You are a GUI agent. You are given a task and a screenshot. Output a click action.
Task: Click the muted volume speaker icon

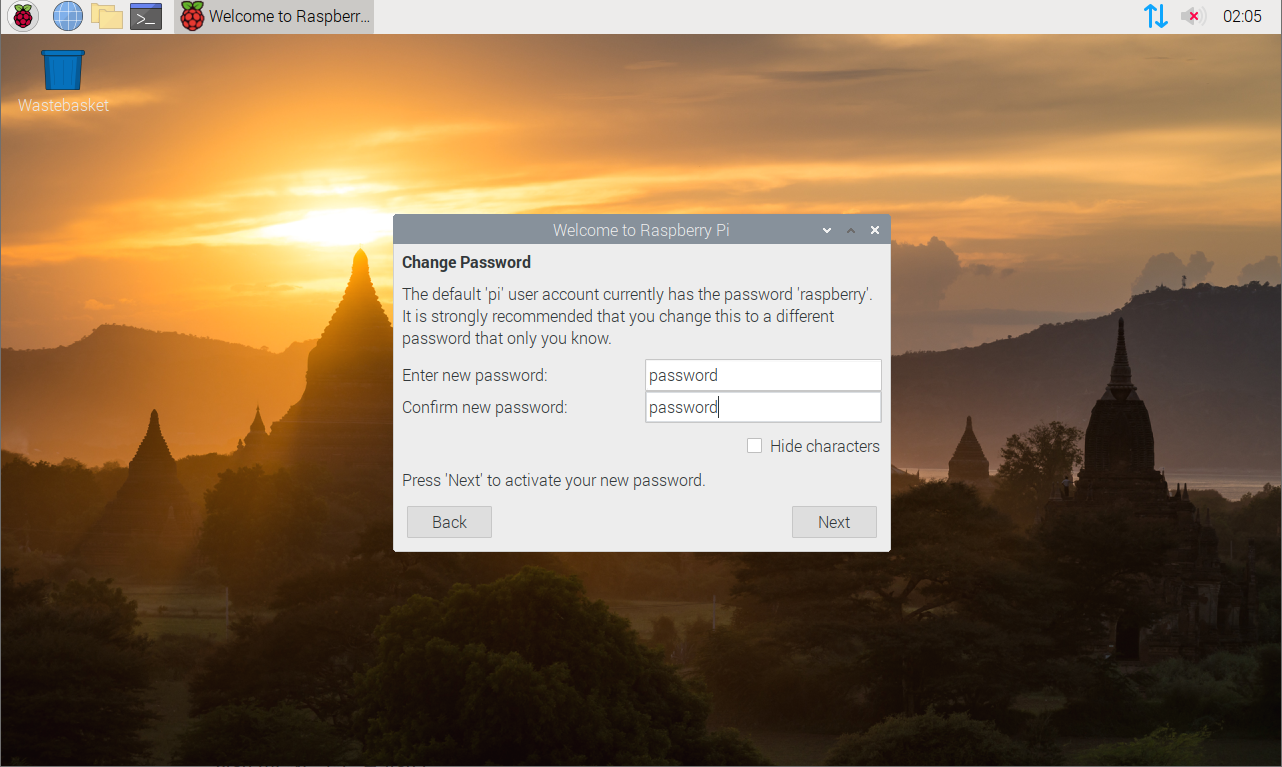coord(1192,16)
